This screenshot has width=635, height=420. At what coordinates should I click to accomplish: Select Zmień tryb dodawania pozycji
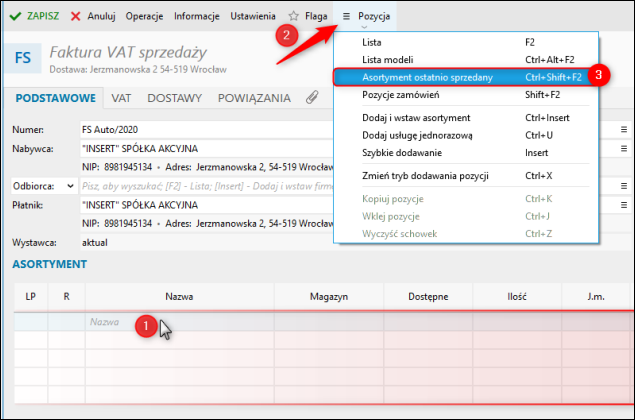[425, 176]
